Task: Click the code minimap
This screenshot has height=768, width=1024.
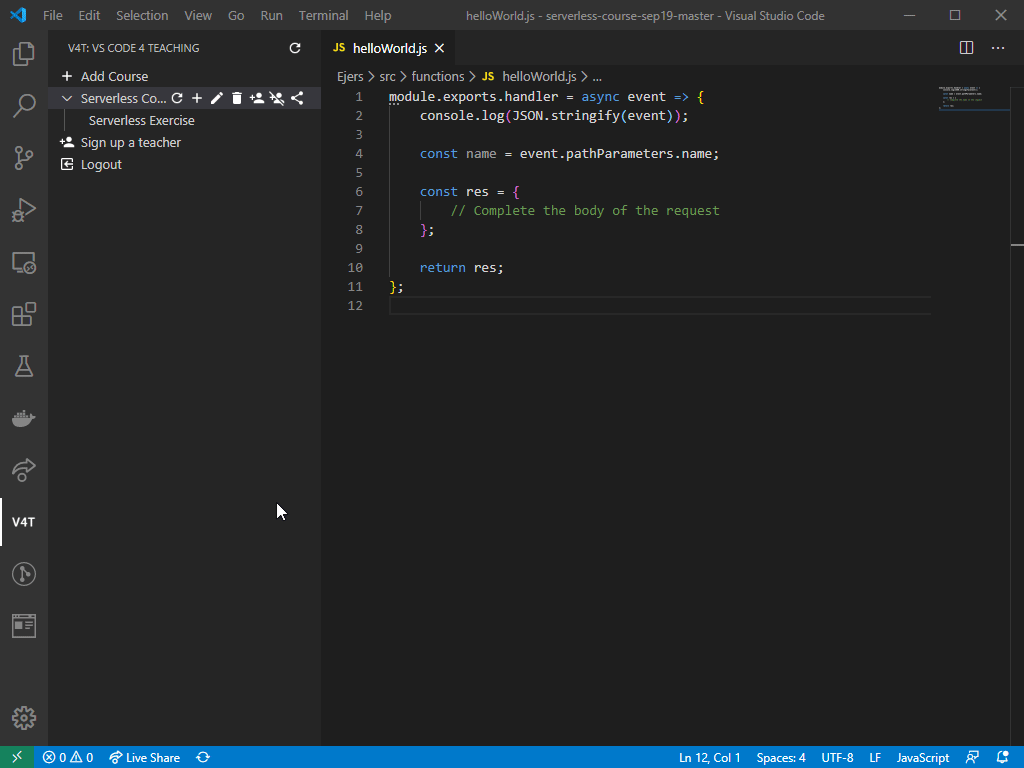Action: pyautogui.click(x=974, y=98)
